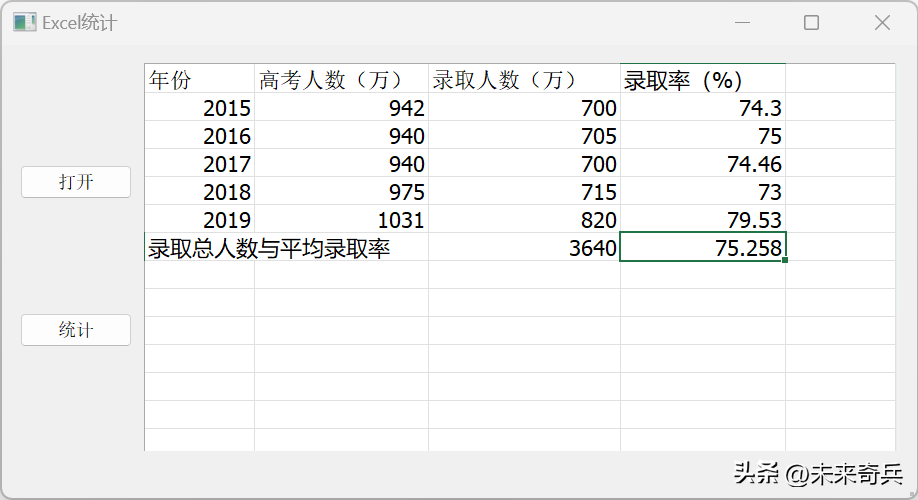
Task: Click the 79.53 rate cell
Action: click(703, 219)
